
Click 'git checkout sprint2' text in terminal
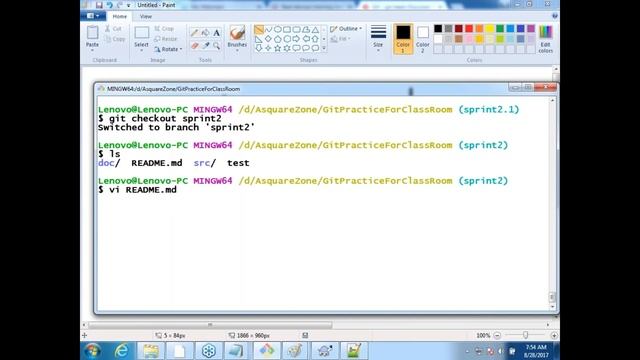click(x=165, y=118)
